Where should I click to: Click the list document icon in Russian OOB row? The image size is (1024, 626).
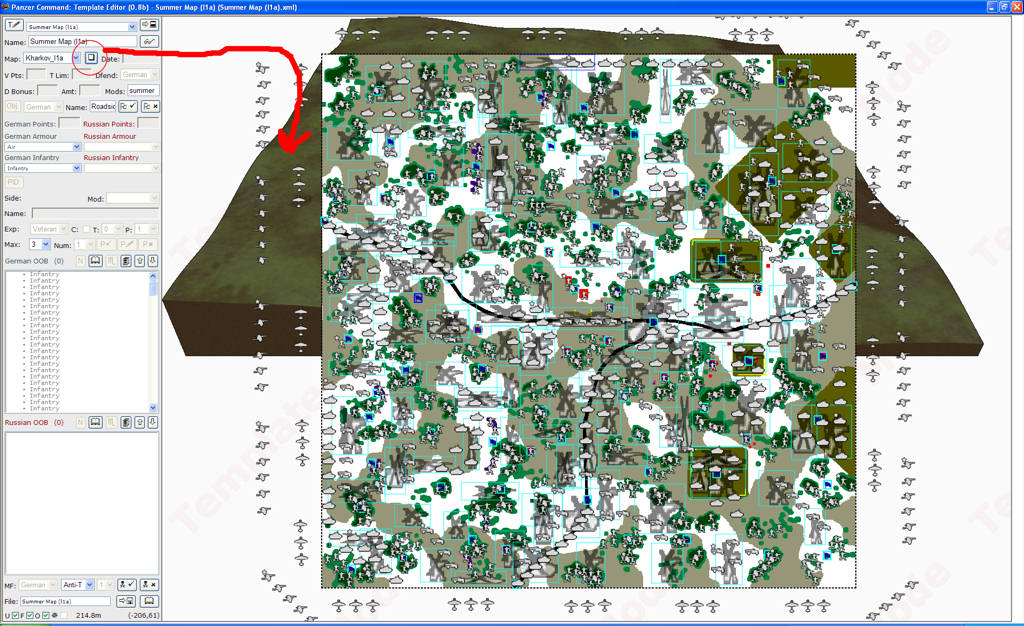click(125, 422)
